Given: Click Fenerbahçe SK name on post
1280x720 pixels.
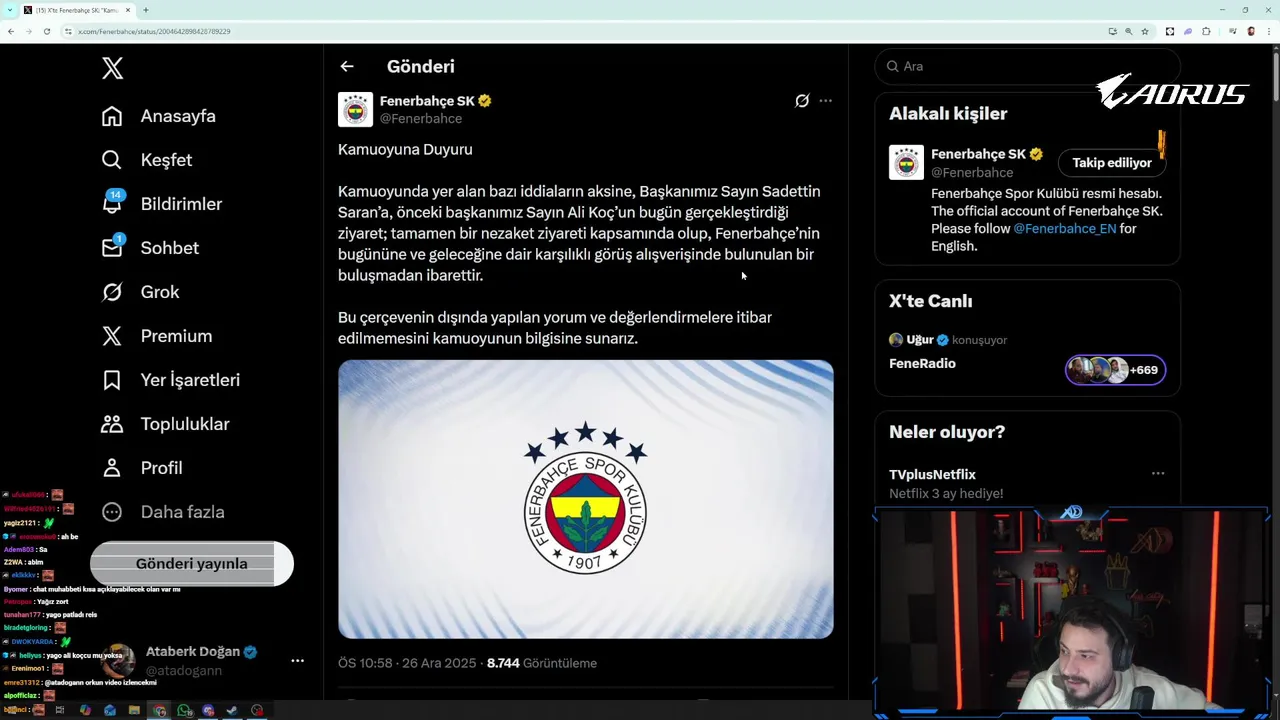Looking at the screenshot, I should [427, 101].
